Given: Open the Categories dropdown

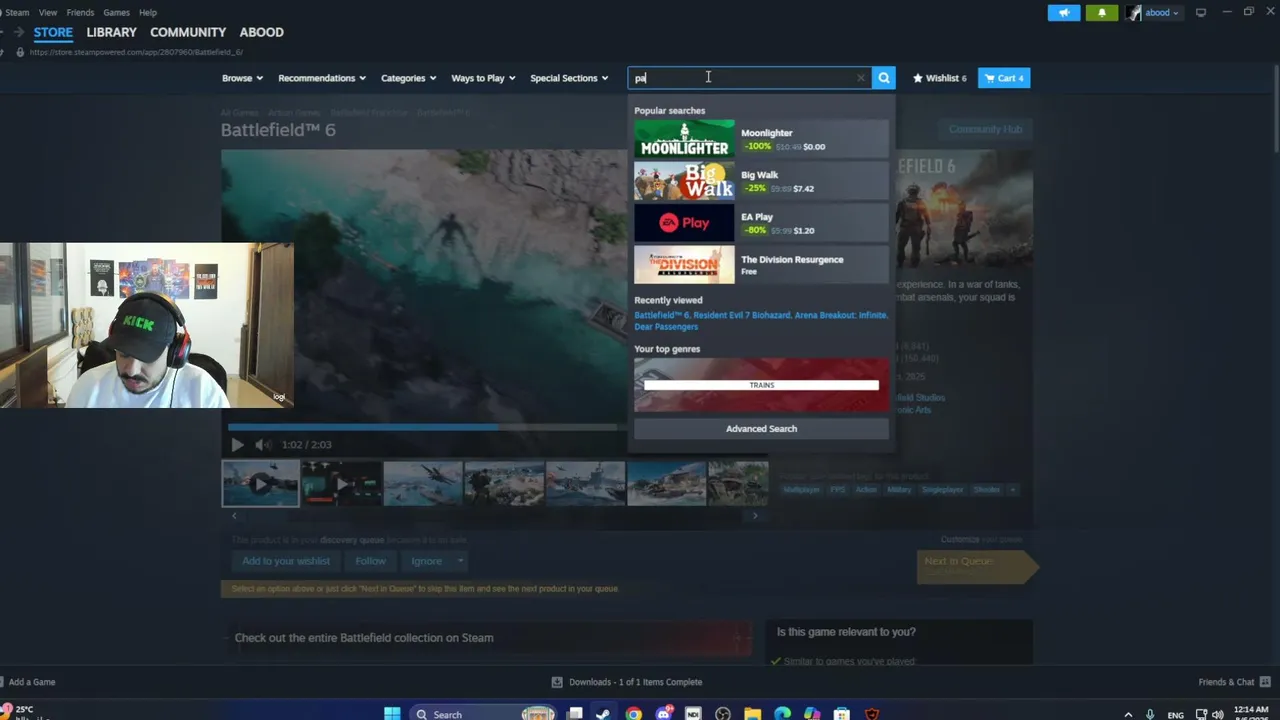Looking at the screenshot, I should [x=408, y=78].
